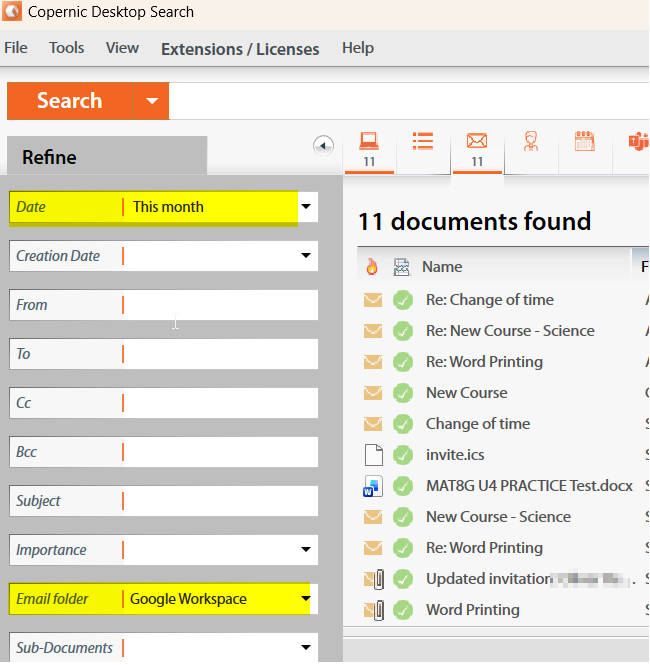Open the Contacts category icon
Screen dimensions: 650x665
531,142
